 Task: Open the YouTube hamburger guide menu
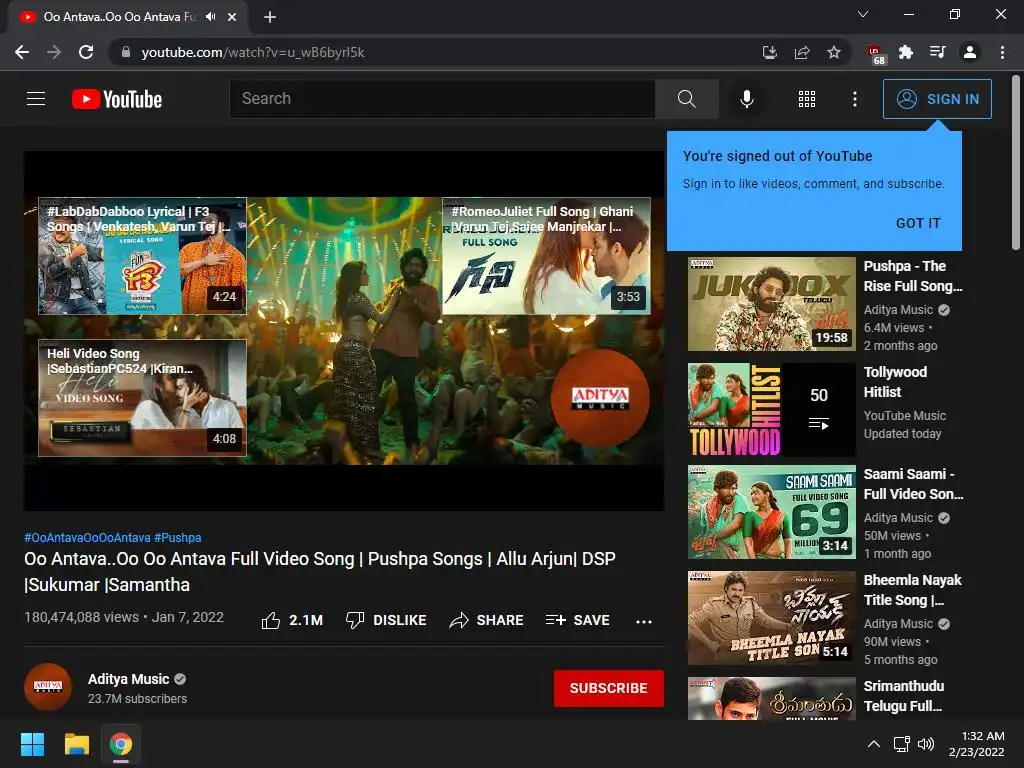(x=36, y=99)
